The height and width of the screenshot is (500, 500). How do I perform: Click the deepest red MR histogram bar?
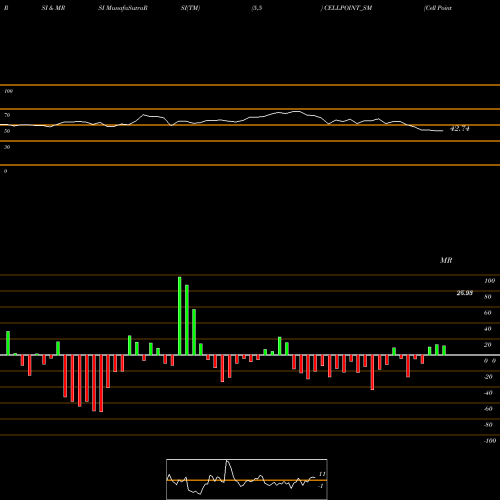click(x=101, y=383)
